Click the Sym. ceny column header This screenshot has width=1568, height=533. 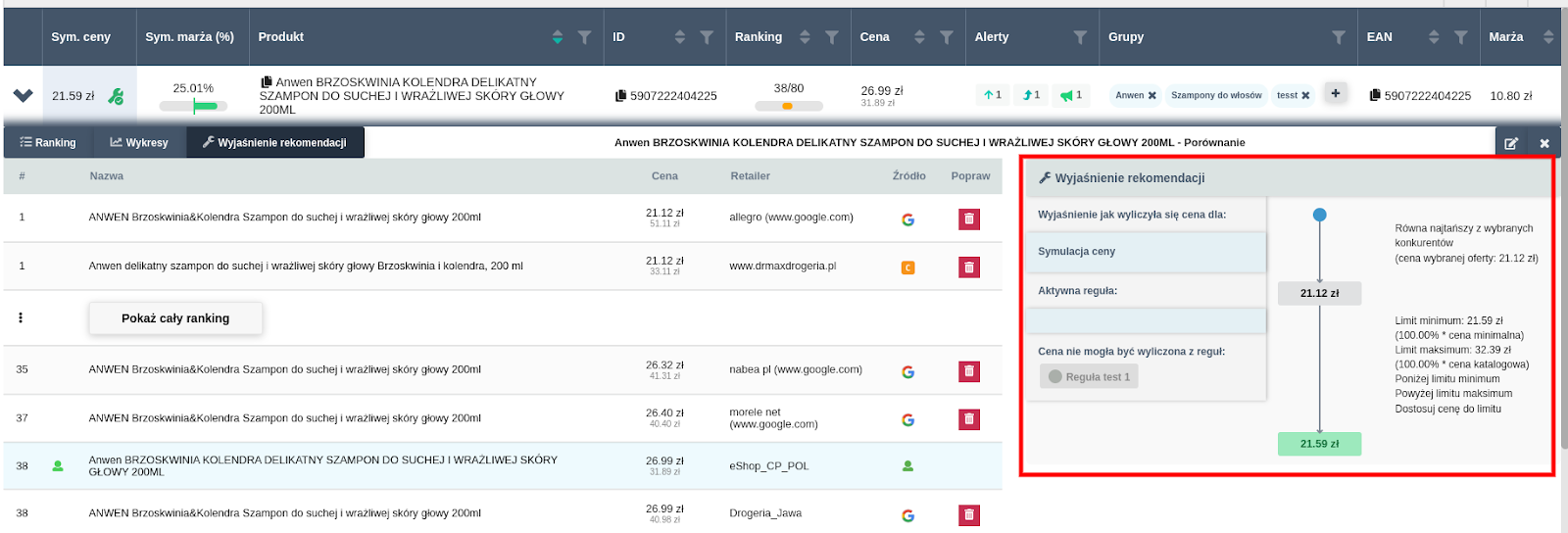[80, 37]
